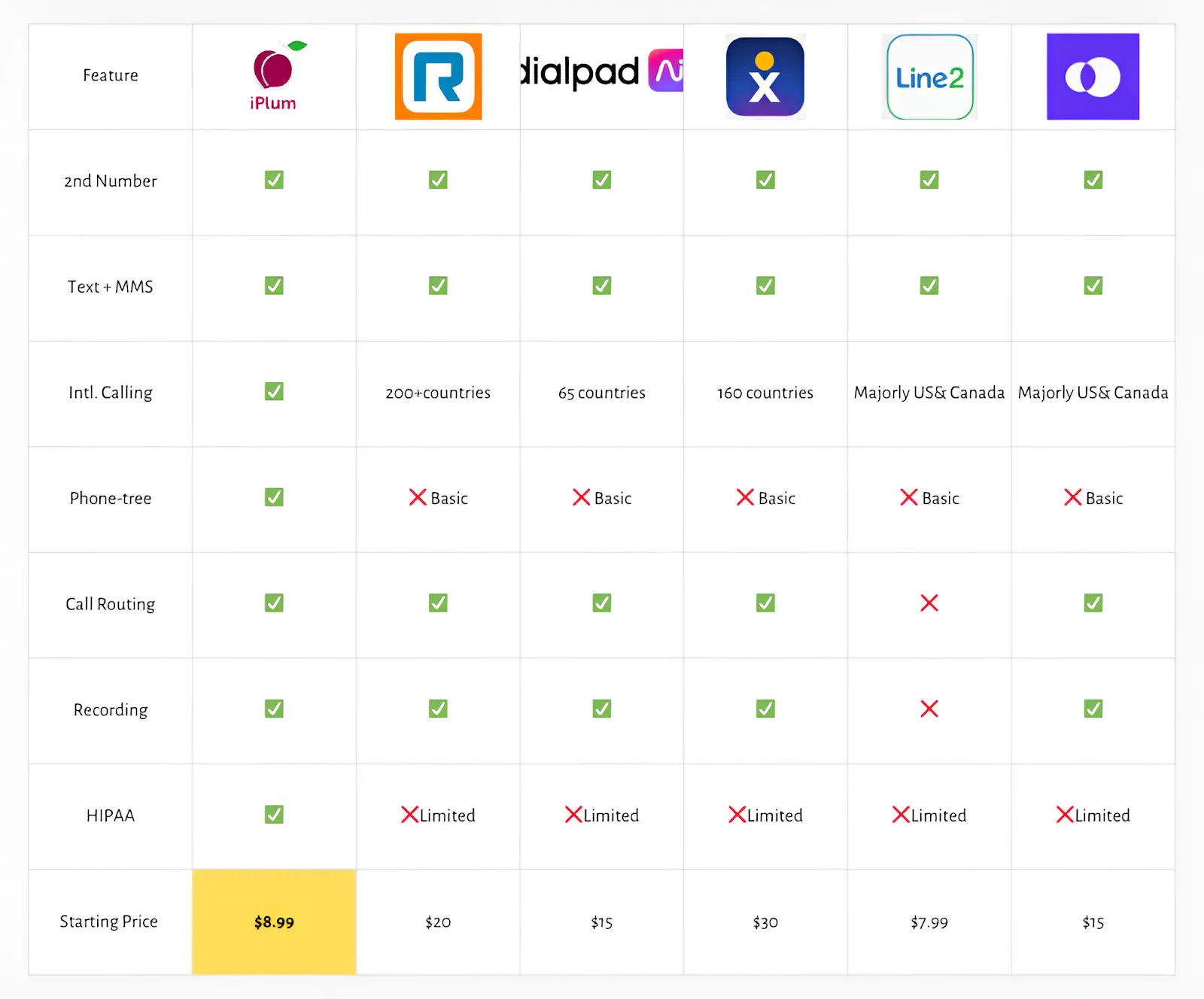Click the highlighted $8.99 price cell
1204x999 pixels.
pos(274,922)
